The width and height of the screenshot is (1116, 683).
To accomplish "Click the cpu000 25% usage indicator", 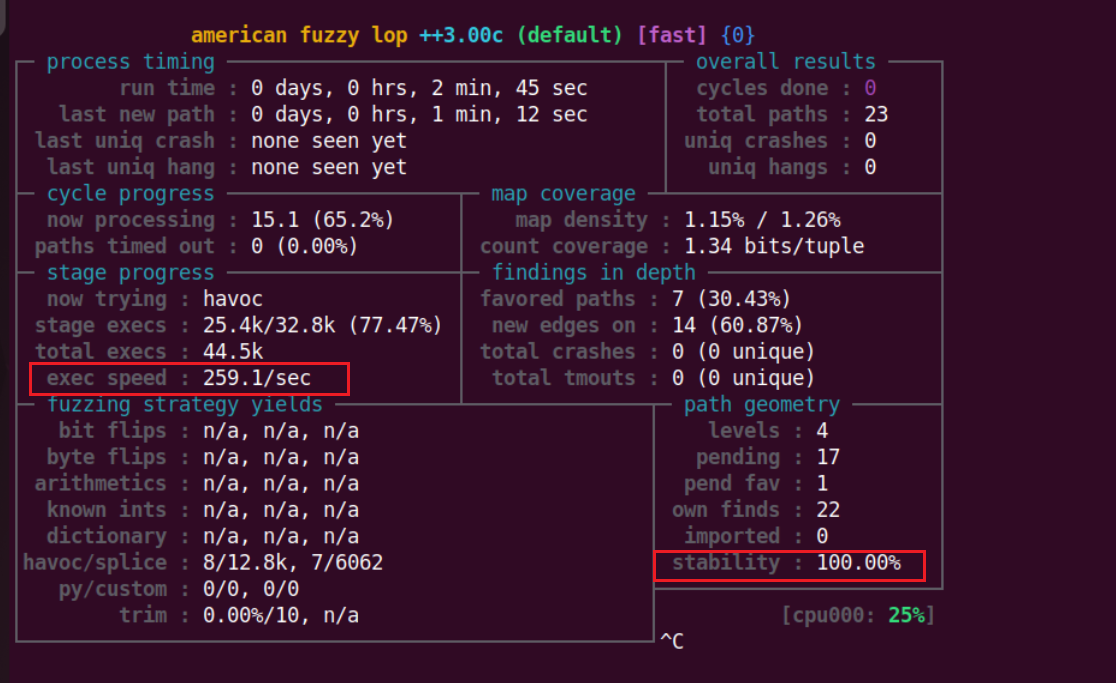I will pos(858,615).
